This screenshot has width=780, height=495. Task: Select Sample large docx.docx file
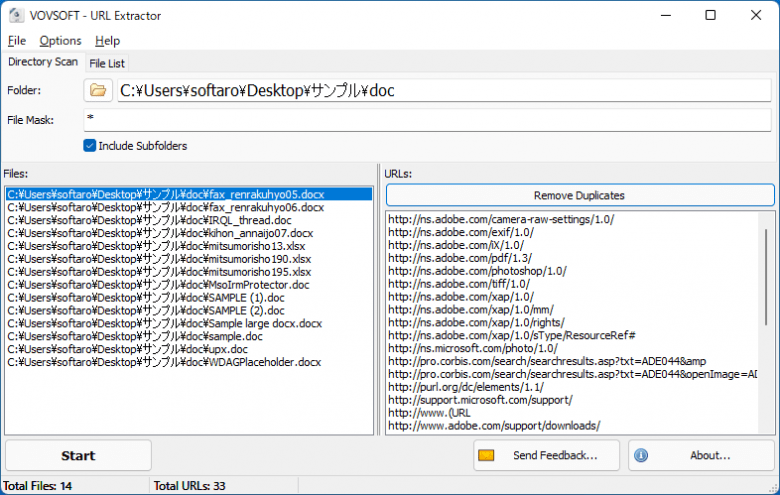click(189, 324)
